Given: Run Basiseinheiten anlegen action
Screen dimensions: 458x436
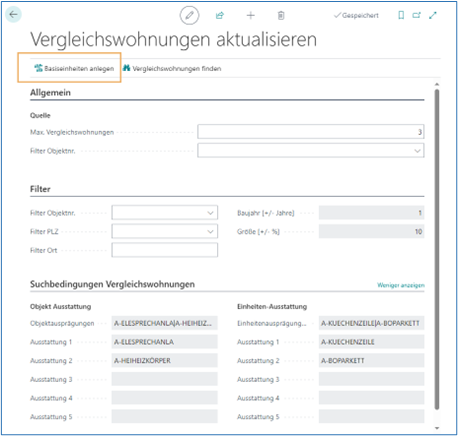Looking at the screenshot, I should point(74,68).
